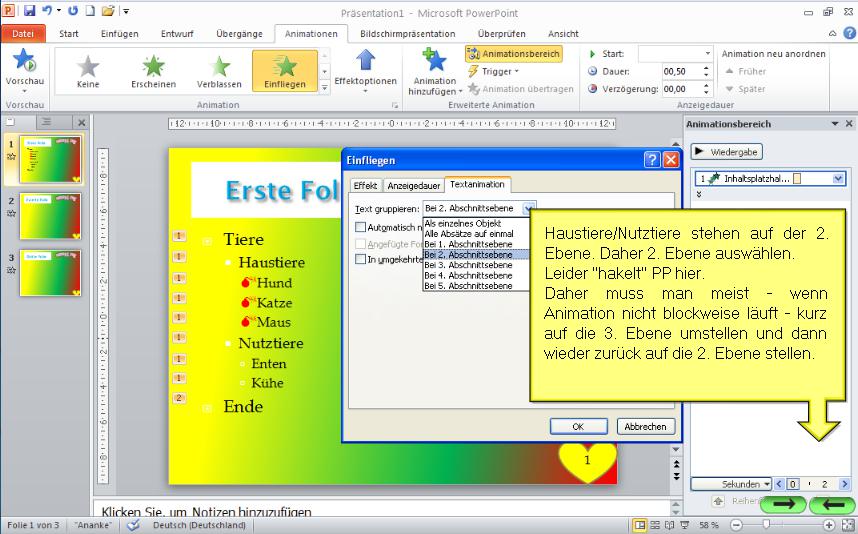The image size is (858, 534).
Task: Apply the Keine animation option
Action: coord(88,68)
